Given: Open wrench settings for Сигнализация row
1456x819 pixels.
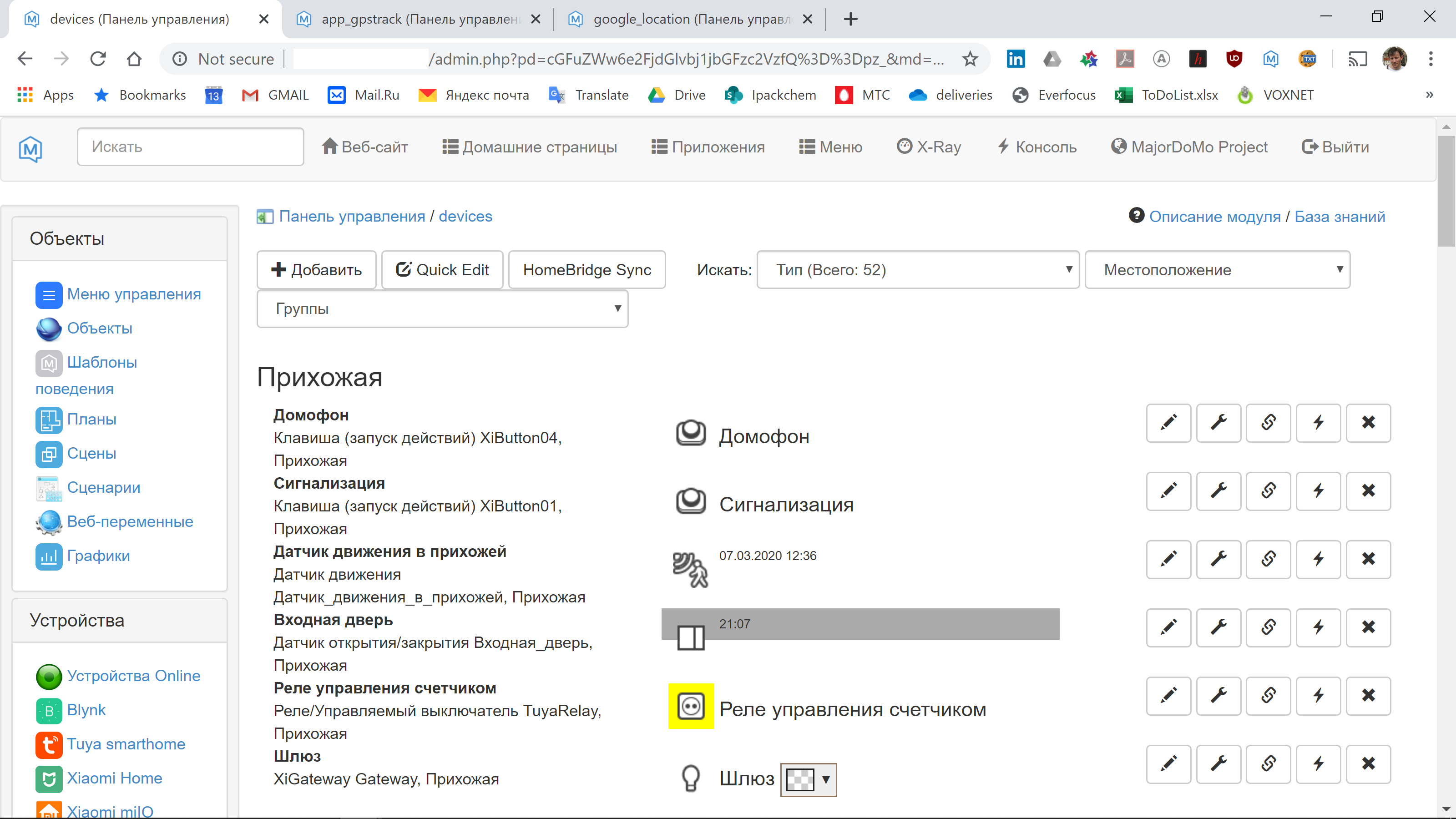Looking at the screenshot, I should pyautogui.click(x=1218, y=491).
